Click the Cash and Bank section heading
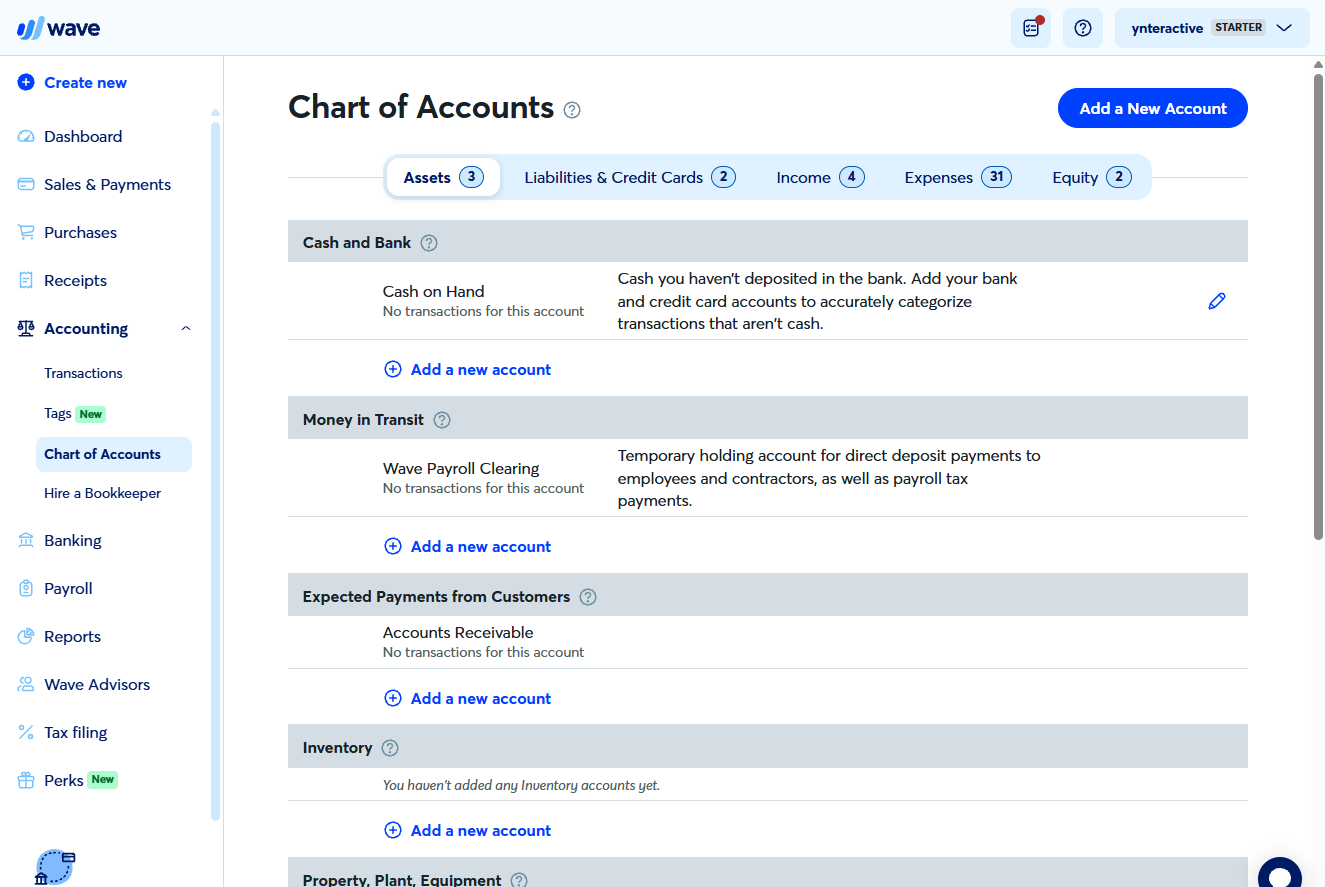 357,243
